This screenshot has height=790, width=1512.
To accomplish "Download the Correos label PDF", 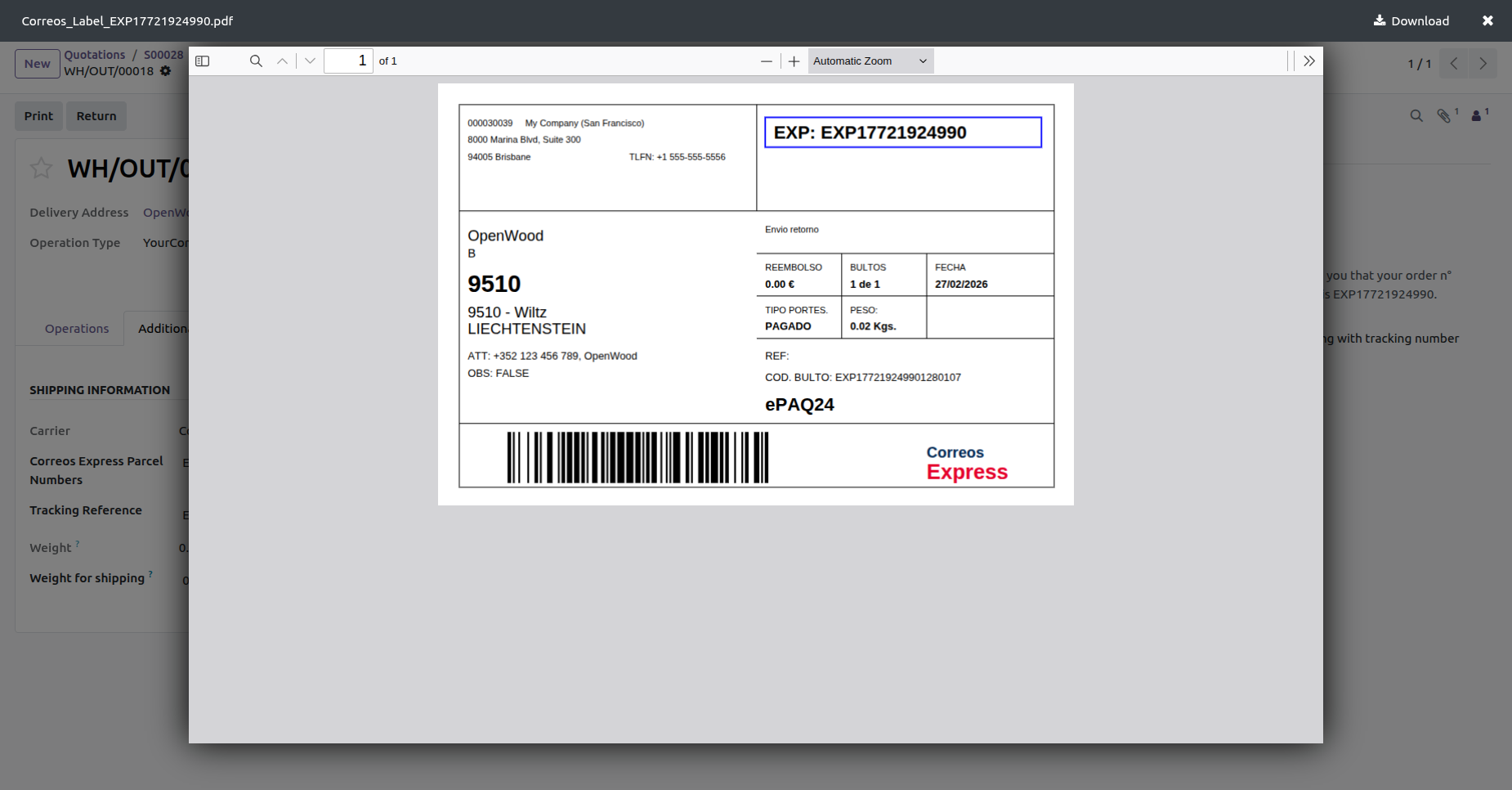I will (1411, 21).
